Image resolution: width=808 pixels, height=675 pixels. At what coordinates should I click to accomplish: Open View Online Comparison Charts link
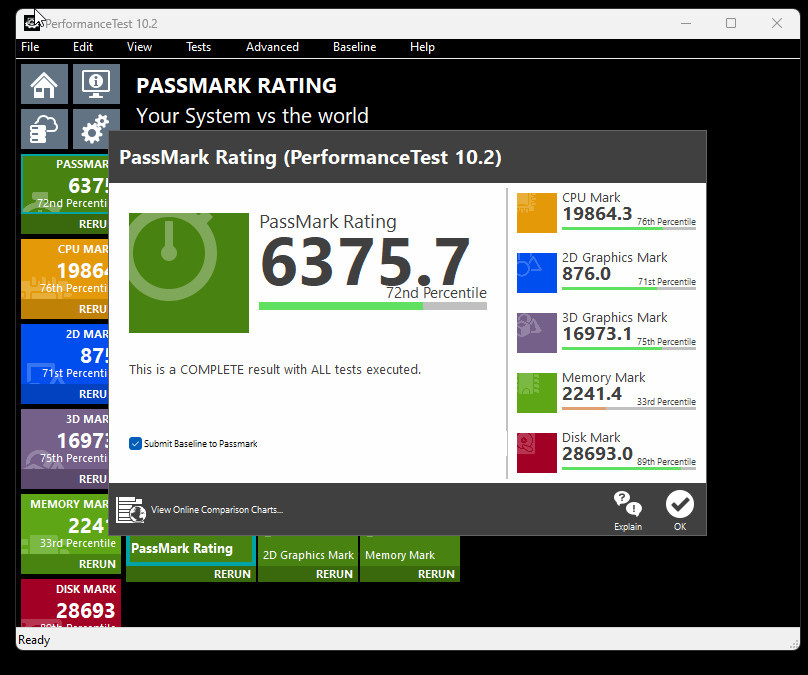(x=216, y=510)
